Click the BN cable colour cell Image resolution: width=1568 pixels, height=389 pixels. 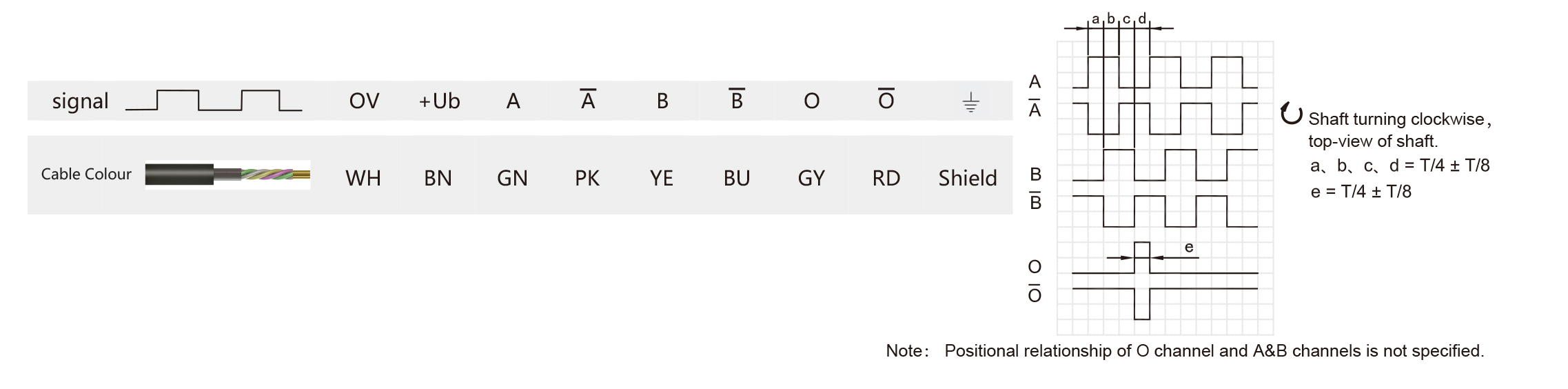[x=438, y=179]
